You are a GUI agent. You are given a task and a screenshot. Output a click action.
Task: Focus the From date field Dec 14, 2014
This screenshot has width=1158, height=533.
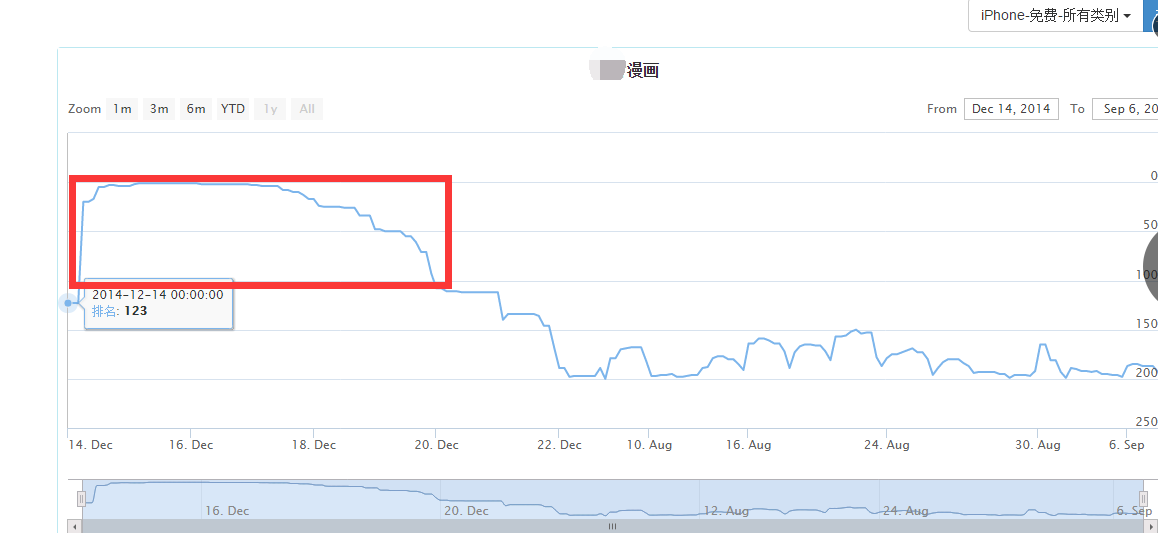[x=1011, y=109]
